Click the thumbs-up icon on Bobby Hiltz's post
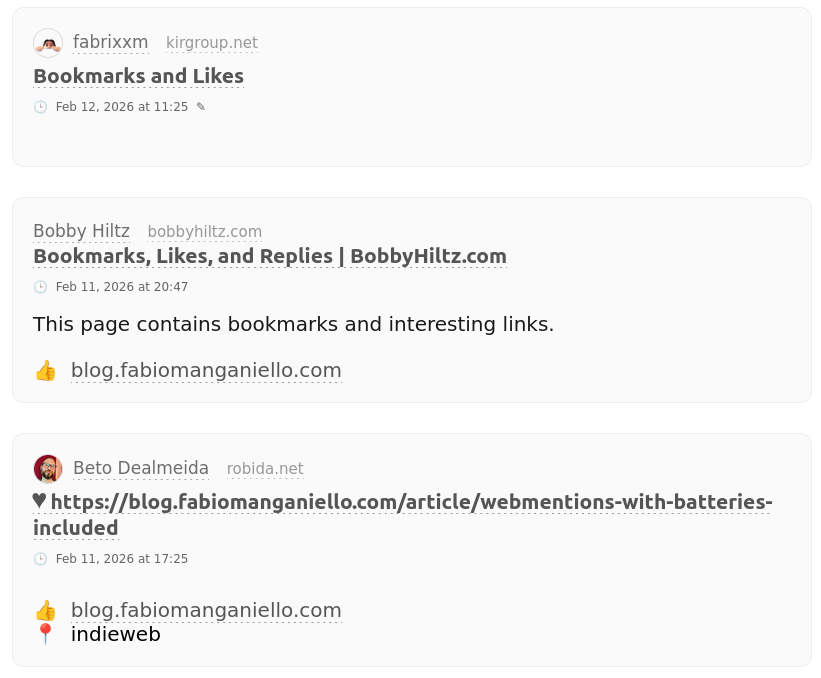 [x=45, y=370]
